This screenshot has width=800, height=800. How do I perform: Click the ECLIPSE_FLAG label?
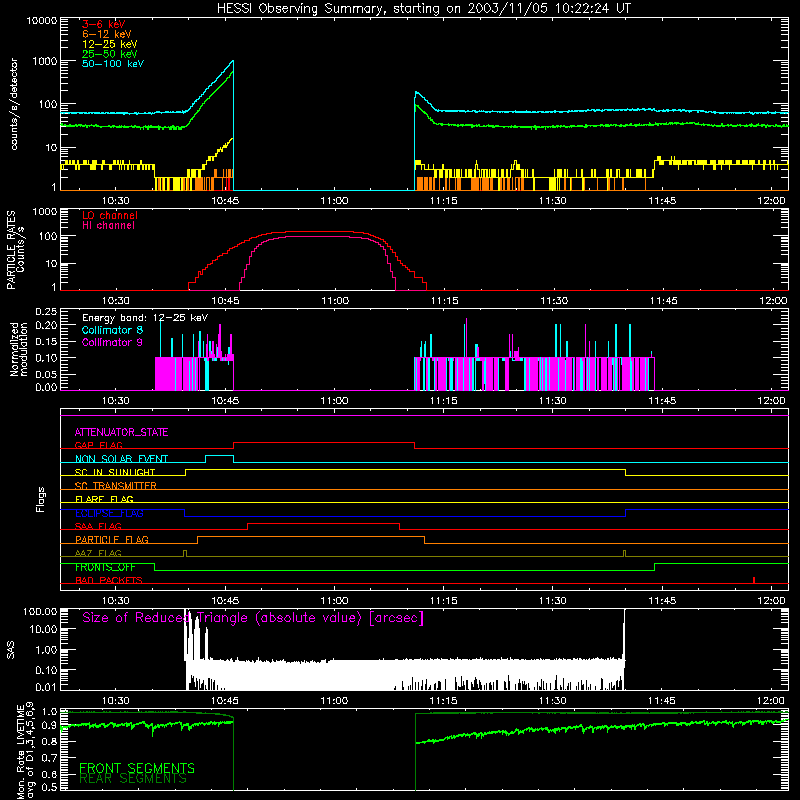(x=109, y=513)
